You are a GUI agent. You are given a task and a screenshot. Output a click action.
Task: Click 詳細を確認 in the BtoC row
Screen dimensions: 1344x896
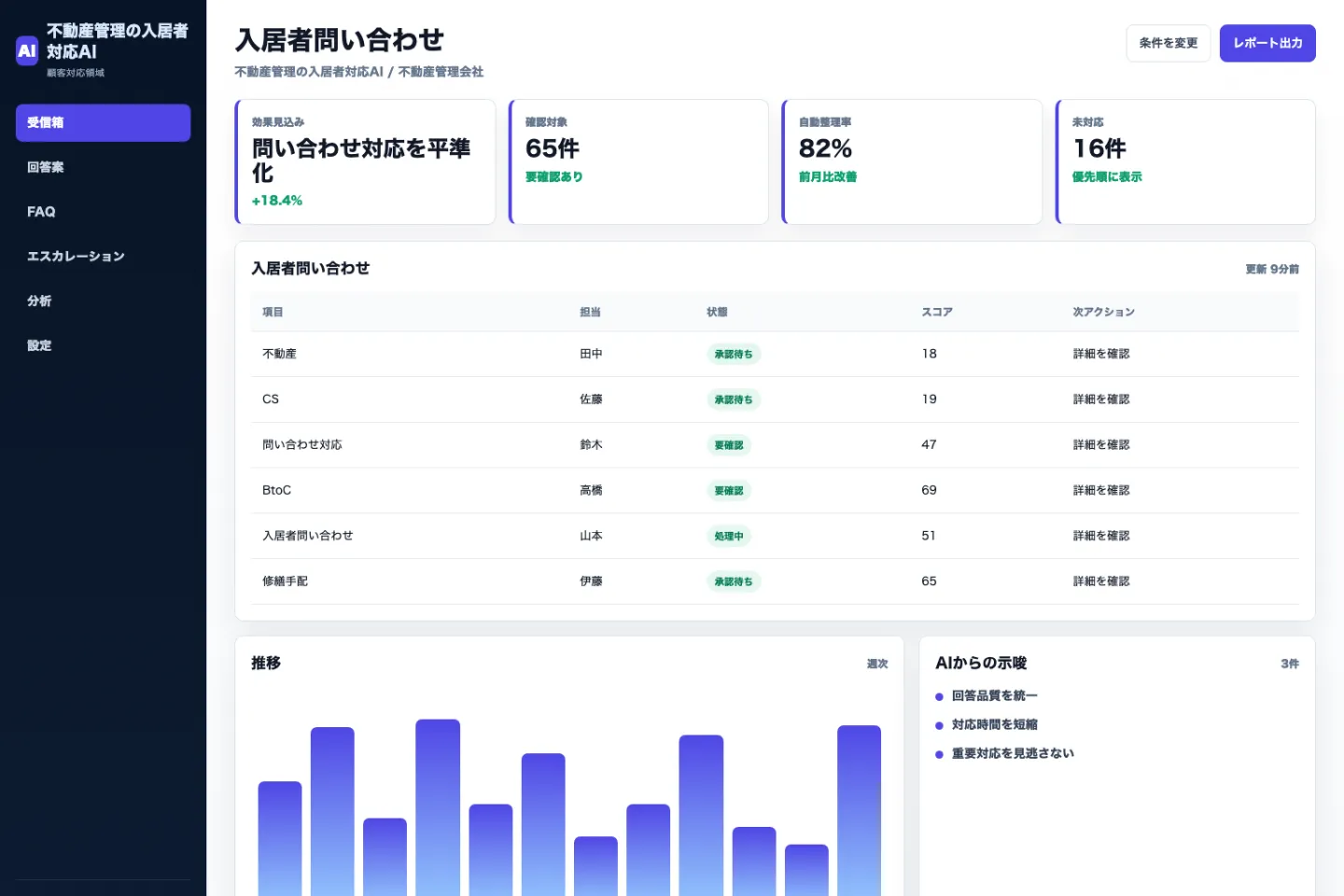click(x=1101, y=490)
